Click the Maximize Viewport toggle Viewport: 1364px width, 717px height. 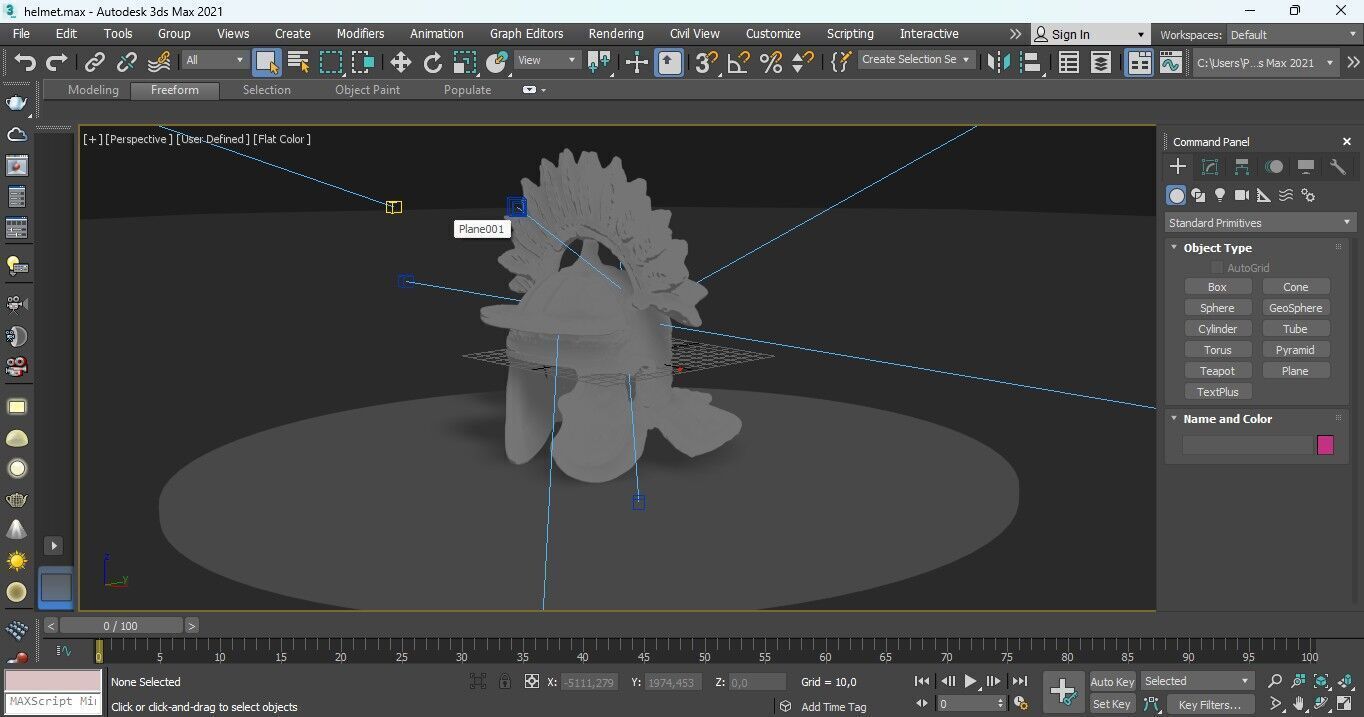1344,704
